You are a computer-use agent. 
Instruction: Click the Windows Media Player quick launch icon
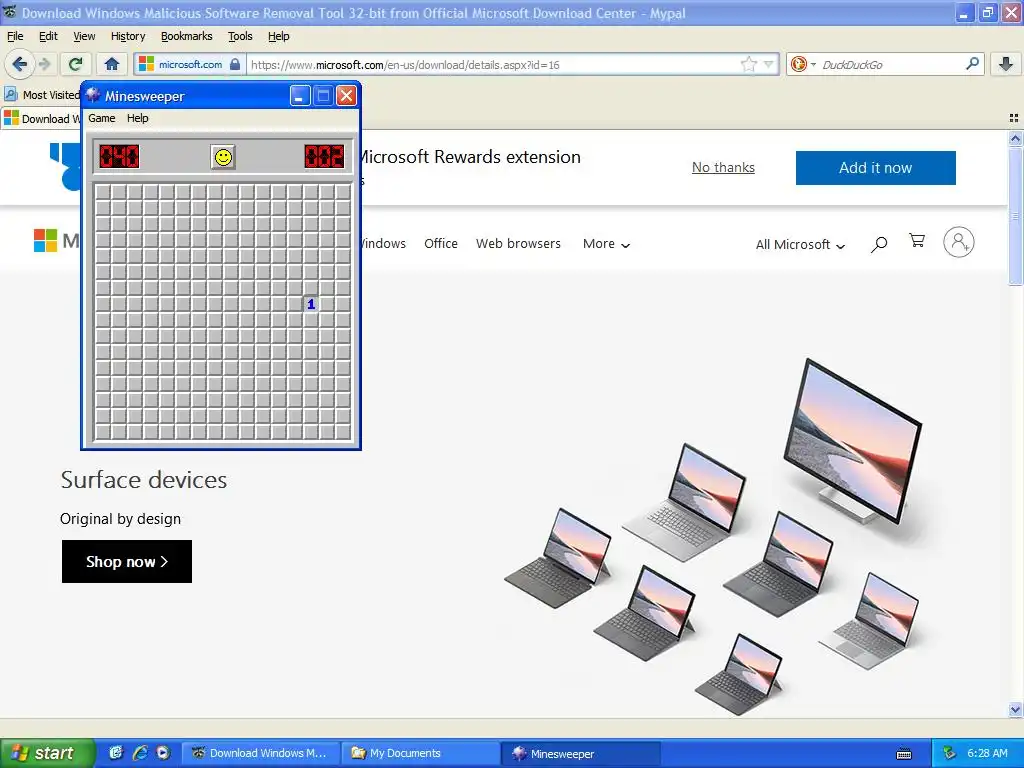tap(163, 753)
